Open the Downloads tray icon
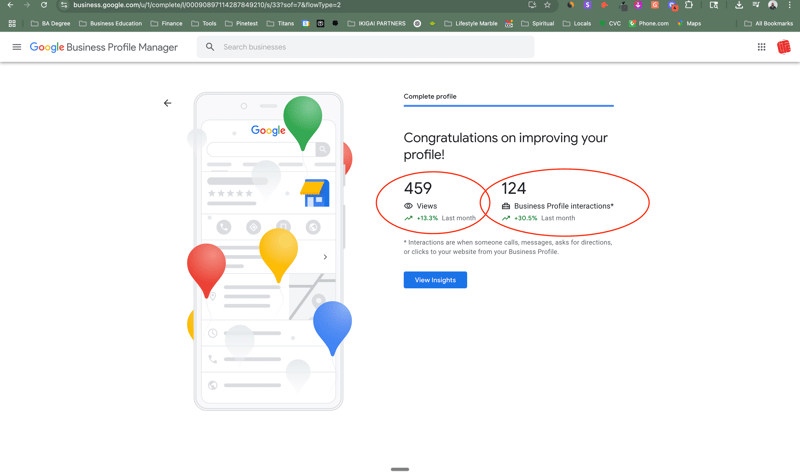The height and width of the screenshot is (475, 800). pos(739,5)
